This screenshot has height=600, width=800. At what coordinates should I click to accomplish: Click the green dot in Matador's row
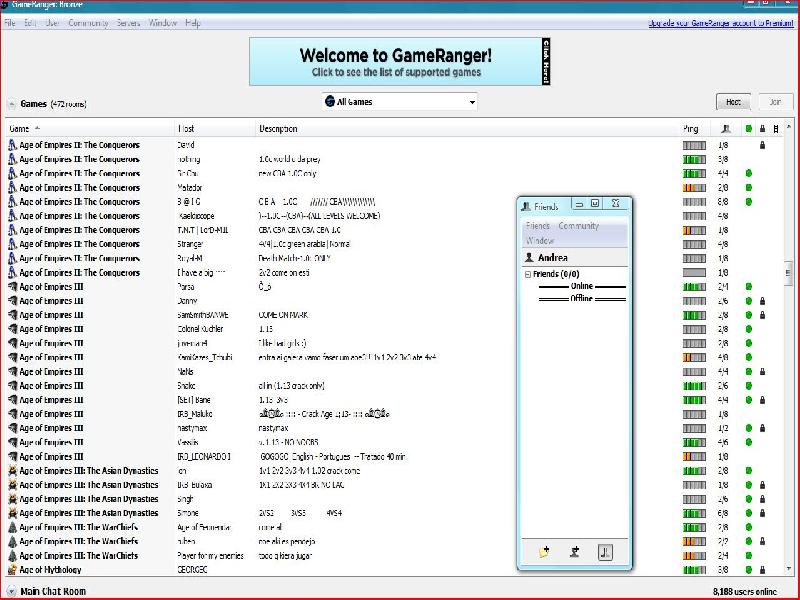[748, 188]
